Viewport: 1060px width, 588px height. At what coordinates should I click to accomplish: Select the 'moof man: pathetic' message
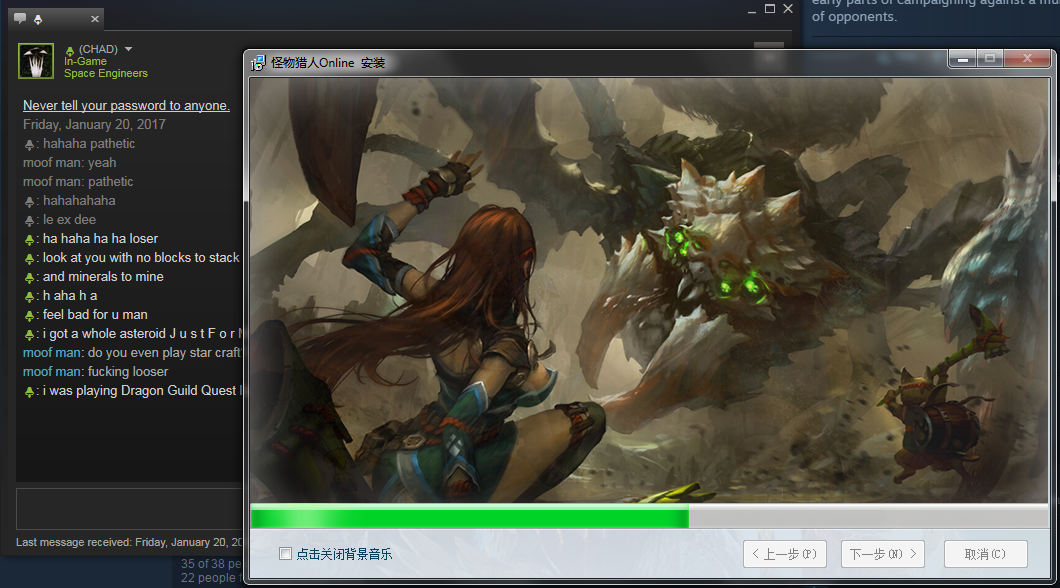click(78, 181)
